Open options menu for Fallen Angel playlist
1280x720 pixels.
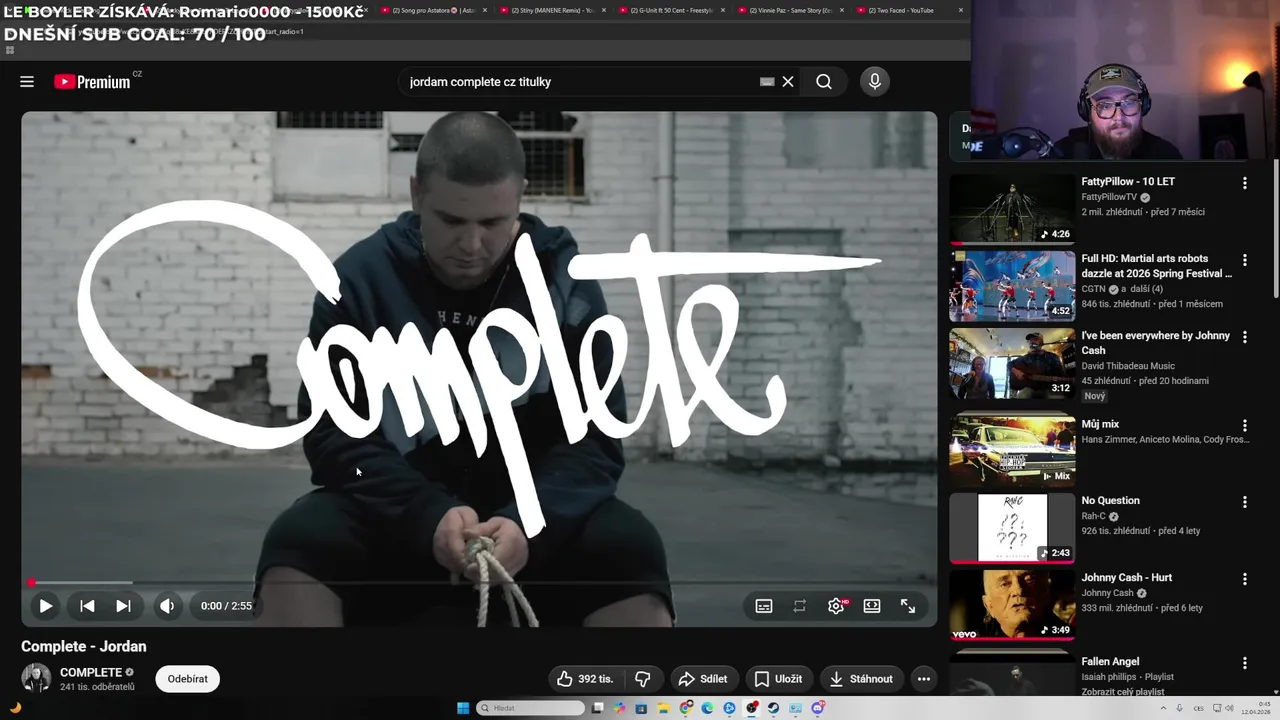(1245, 663)
